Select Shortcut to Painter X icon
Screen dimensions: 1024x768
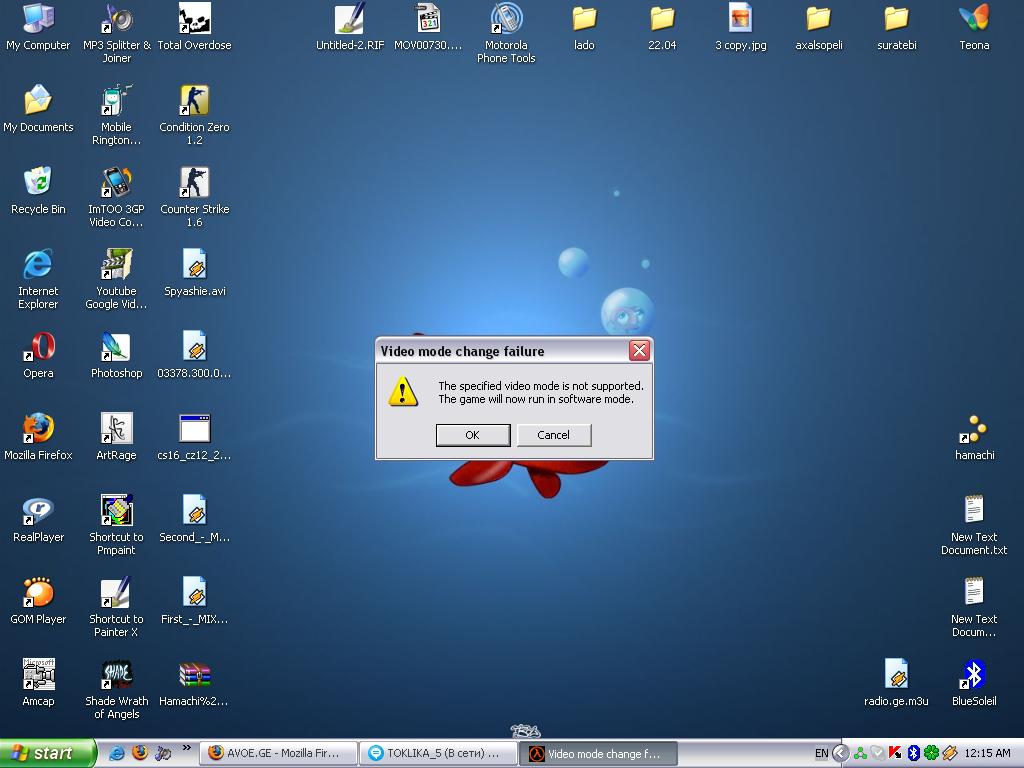116,607
